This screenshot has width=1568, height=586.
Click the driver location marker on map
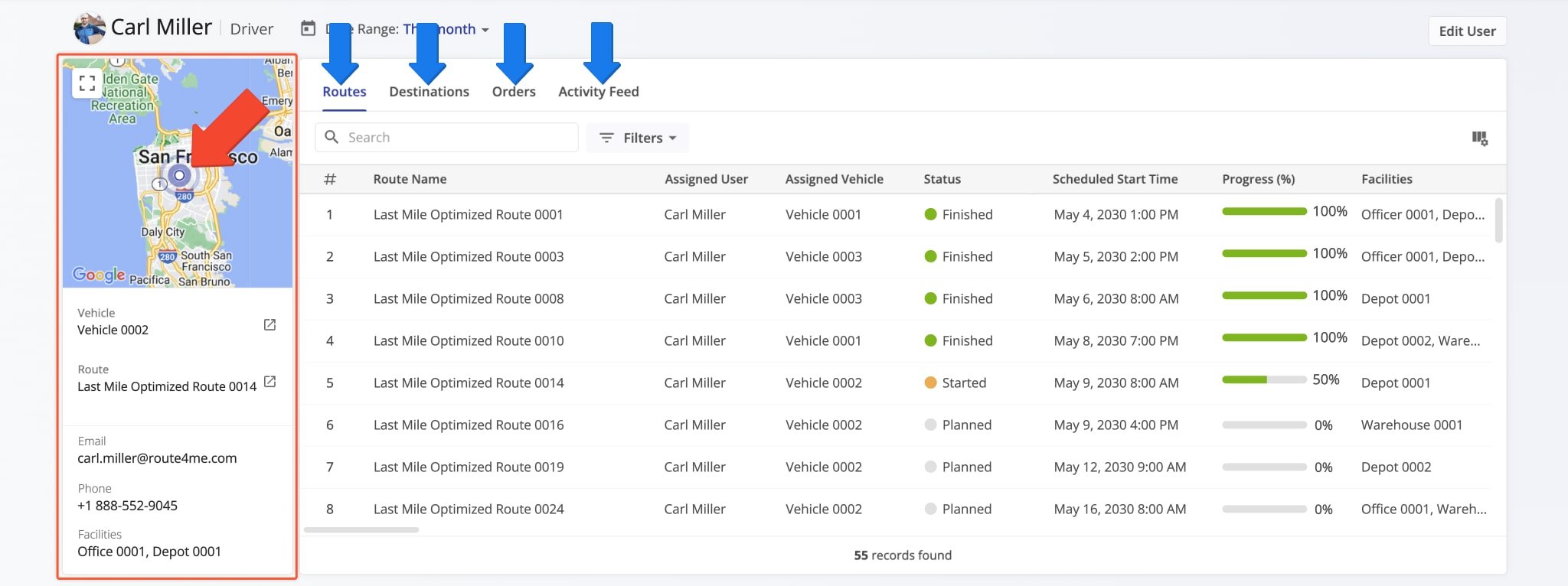coord(180,176)
